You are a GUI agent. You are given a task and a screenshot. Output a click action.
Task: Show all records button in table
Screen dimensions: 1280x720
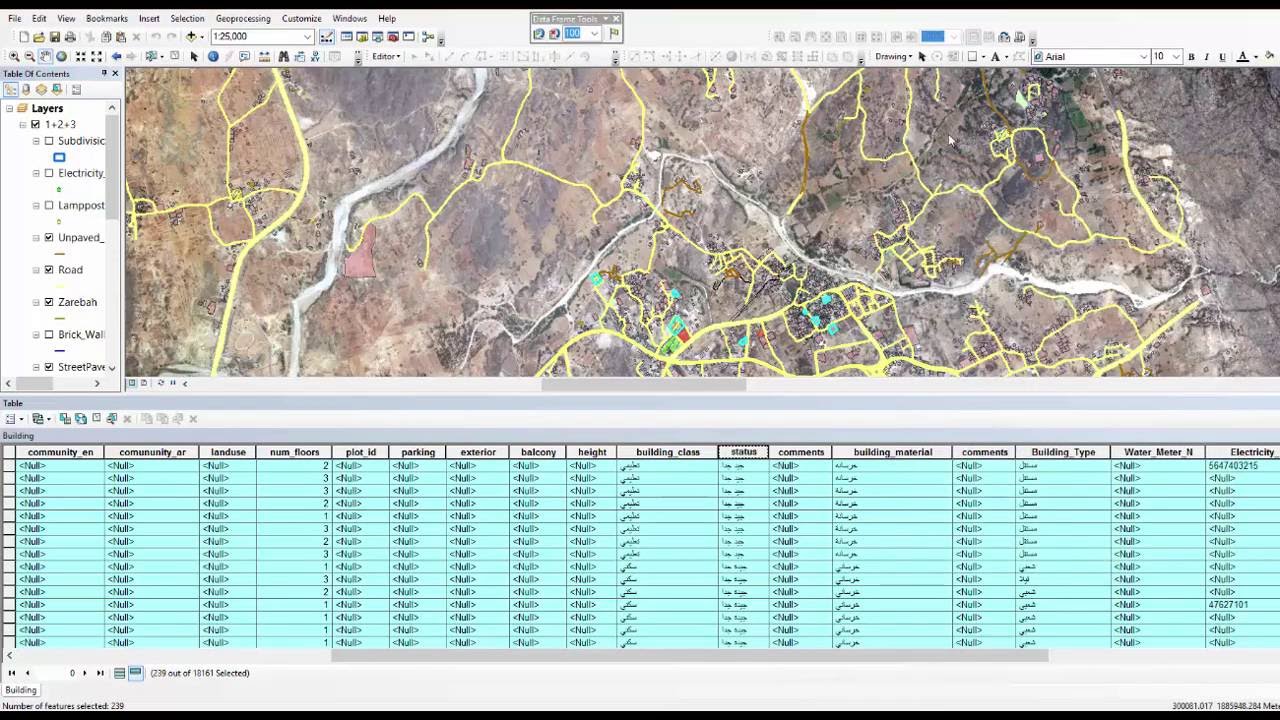pyautogui.click(x=119, y=673)
